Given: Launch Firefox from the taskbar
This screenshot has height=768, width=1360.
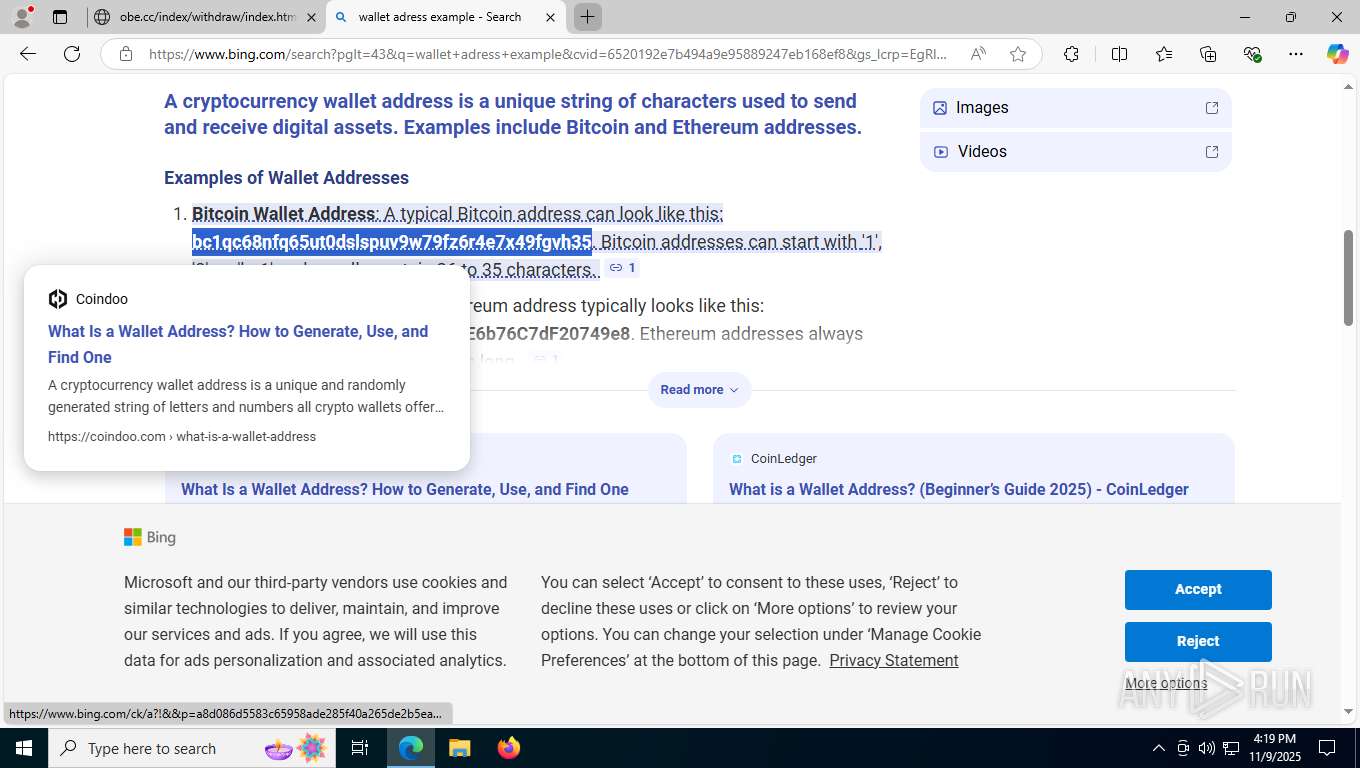Looking at the screenshot, I should coord(508,748).
